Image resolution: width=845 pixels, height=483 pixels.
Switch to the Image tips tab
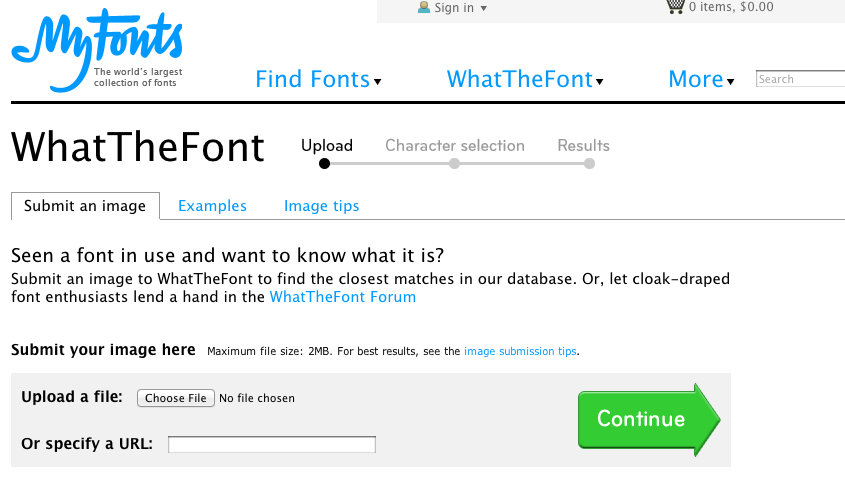point(322,206)
